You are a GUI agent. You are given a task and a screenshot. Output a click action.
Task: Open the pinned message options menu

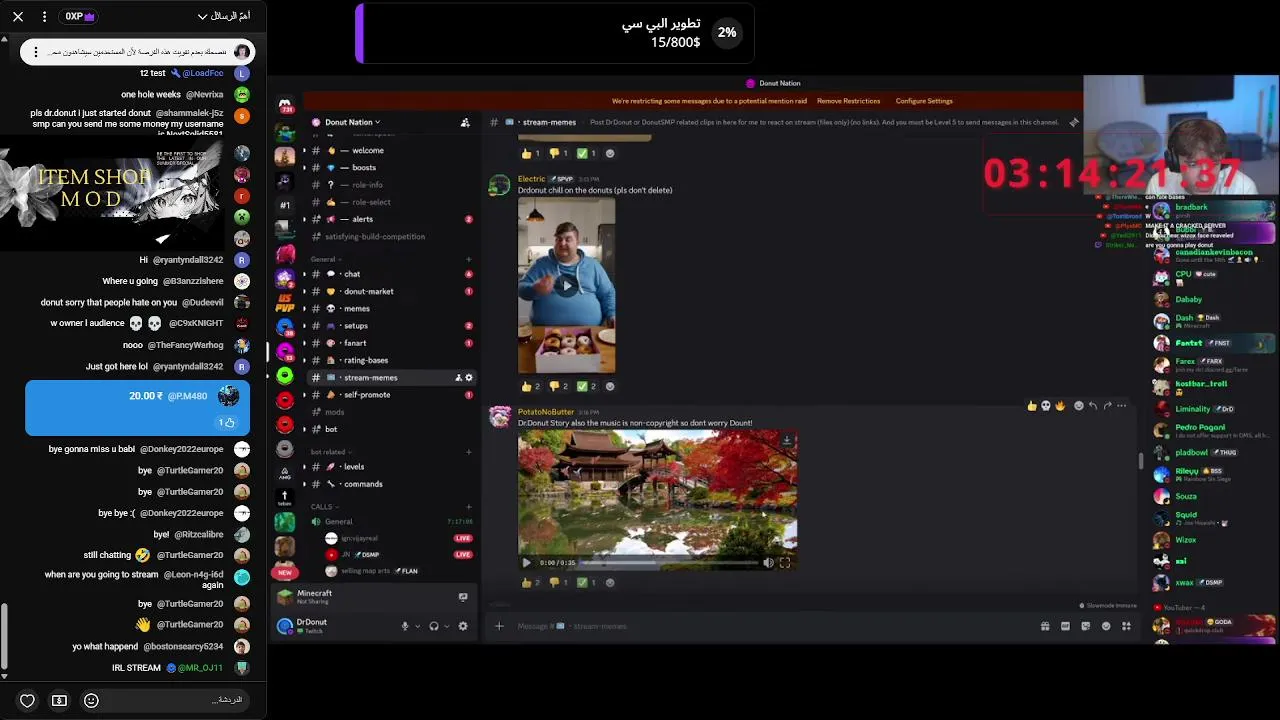(x=36, y=52)
